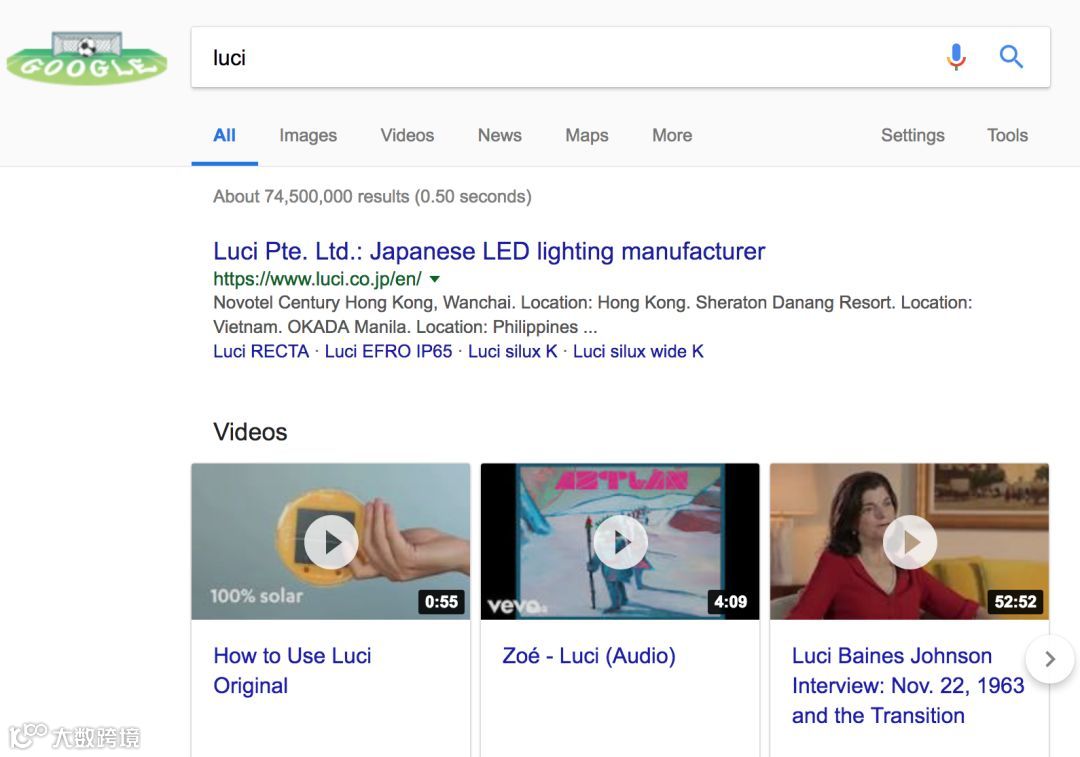Expand the green arrow beside the URL
Screen dimensions: 1080x757
[x=435, y=279]
